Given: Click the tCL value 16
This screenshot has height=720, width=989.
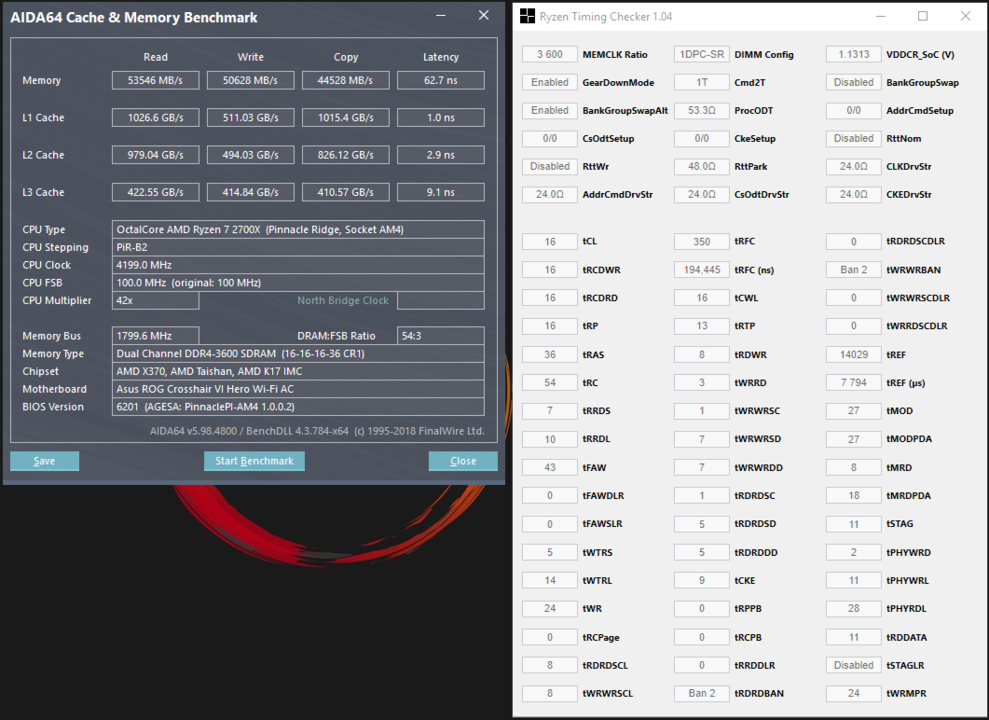Looking at the screenshot, I should point(550,241).
